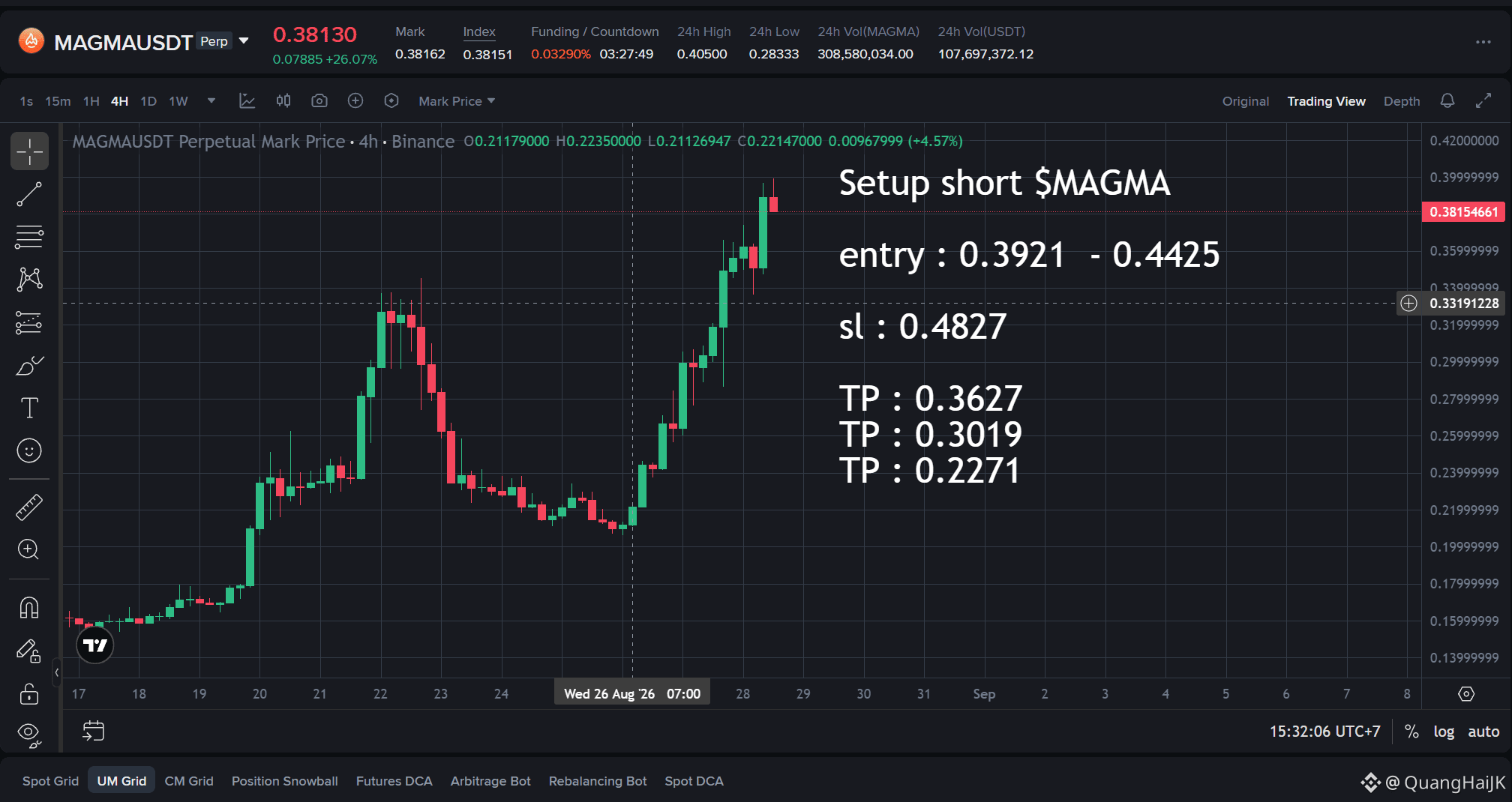Screen dimensions: 1512x802
Task: Open the MAGMAUSDT pair selector dropdown
Action: pos(244,41)
